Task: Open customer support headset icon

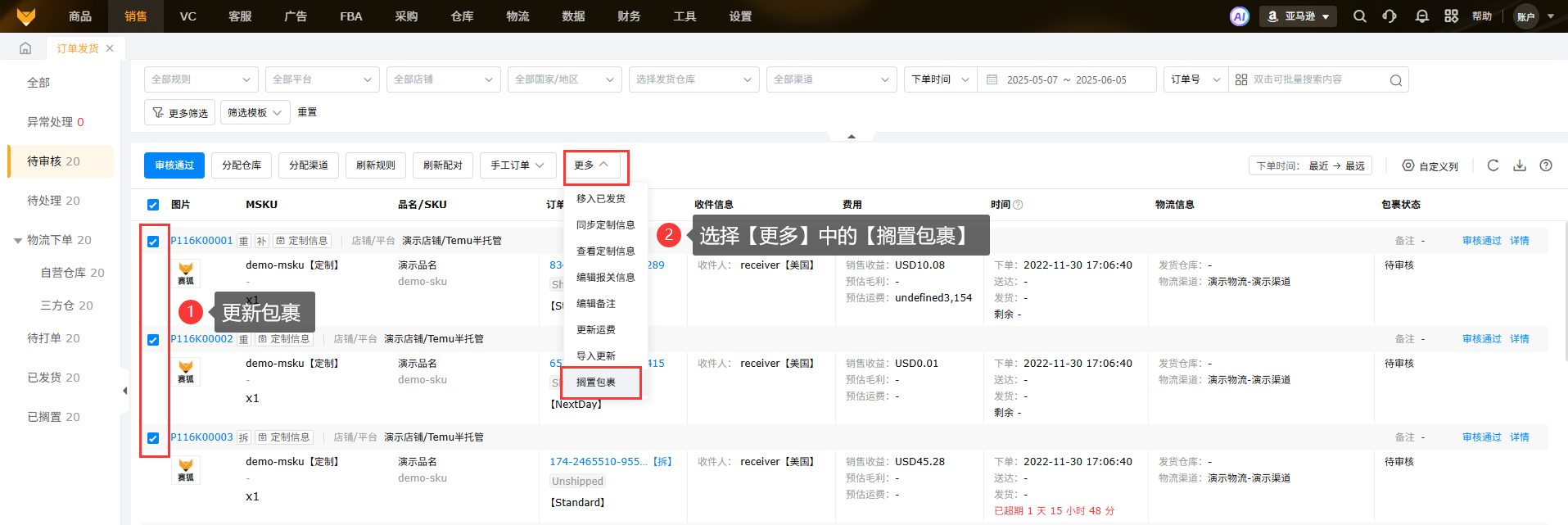Action: (x=1390, y=16)
